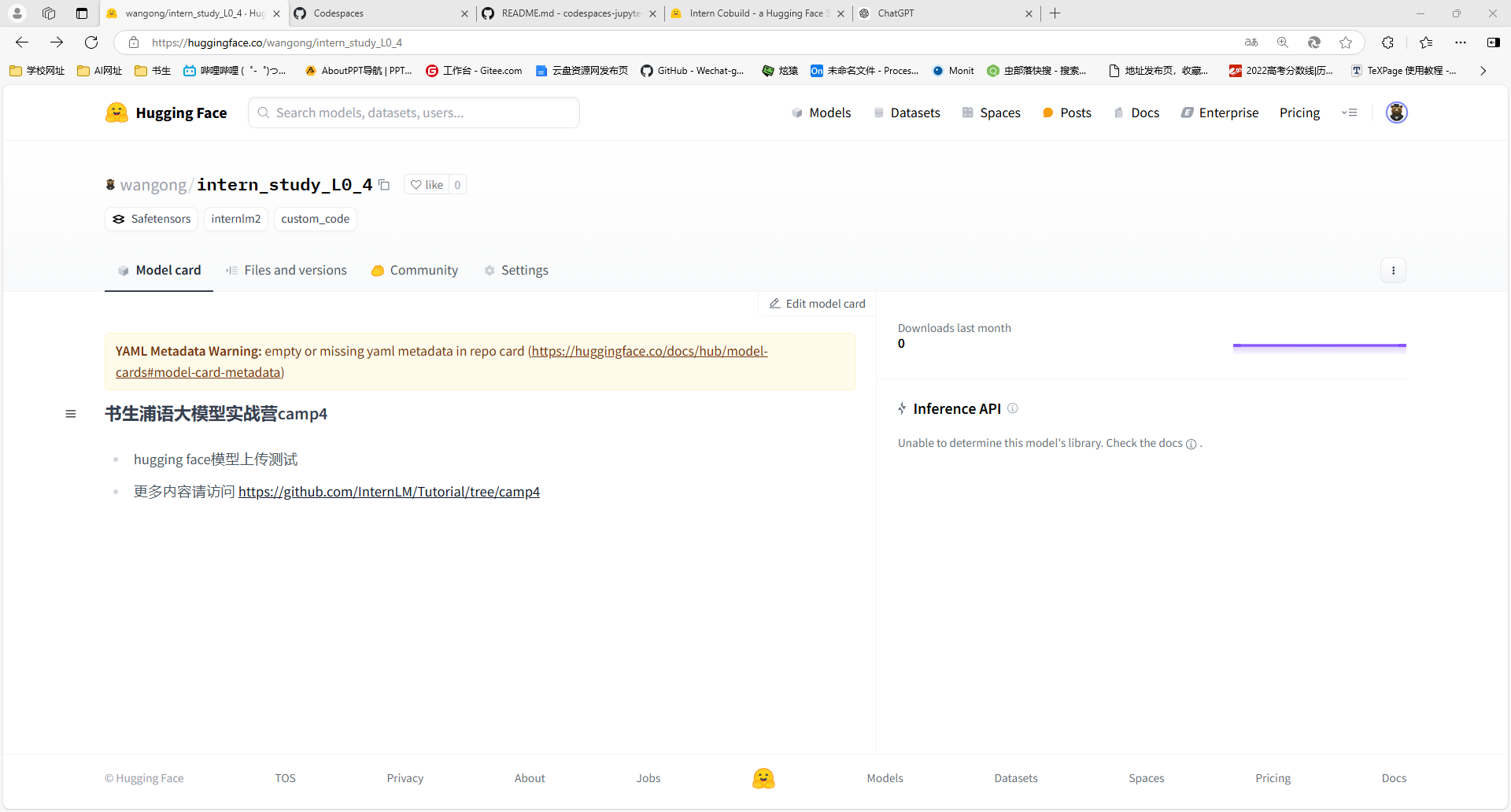Viewport: 1511px width, 812px height.
Task: Select the Model card tab
Action: point(159,271)
